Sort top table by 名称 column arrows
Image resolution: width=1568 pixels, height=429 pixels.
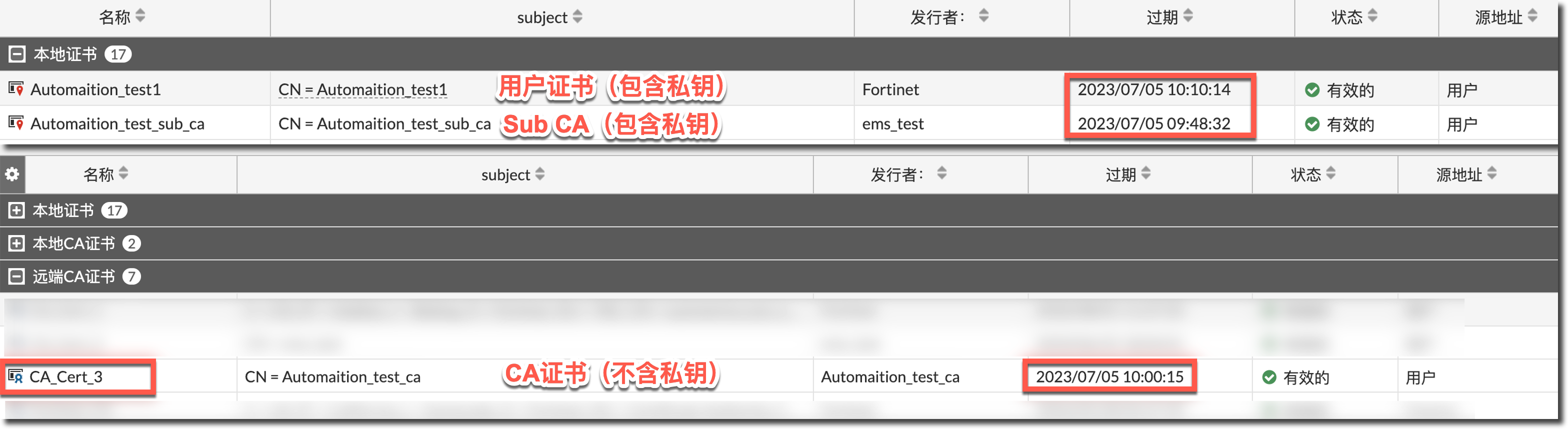coord(140,16)
